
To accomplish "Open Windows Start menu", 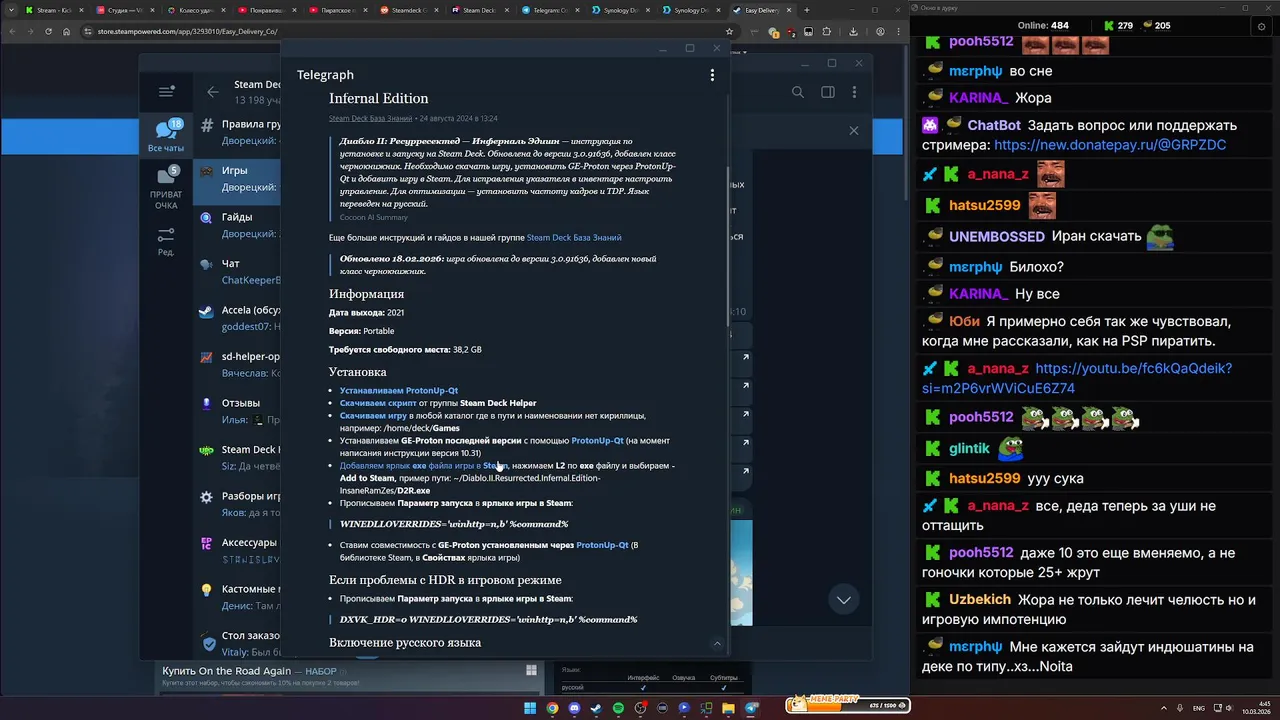I will [x=531, y=708].
